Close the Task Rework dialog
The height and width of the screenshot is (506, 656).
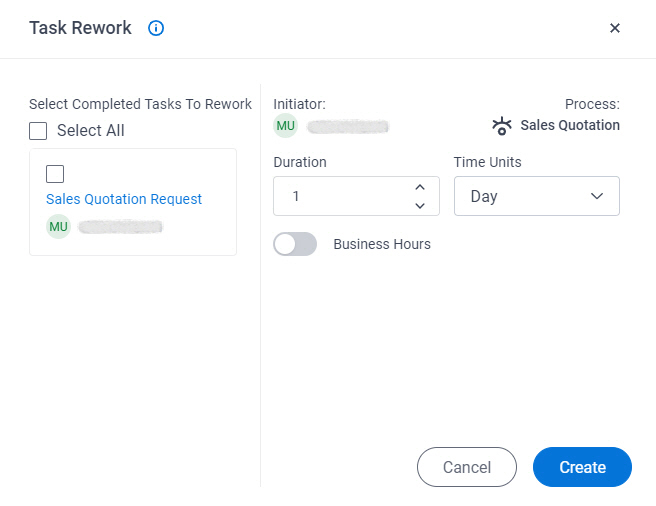point(615,28)
